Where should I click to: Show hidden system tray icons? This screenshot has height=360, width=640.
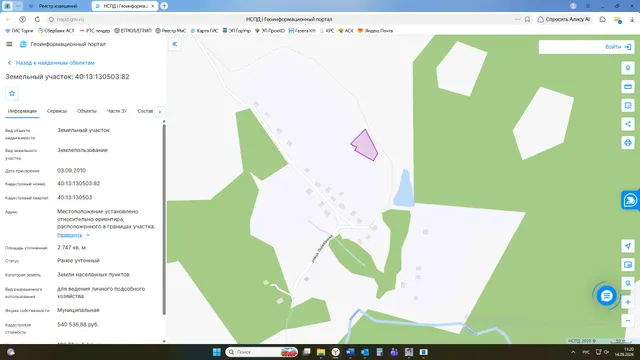(x=573, y=352)
